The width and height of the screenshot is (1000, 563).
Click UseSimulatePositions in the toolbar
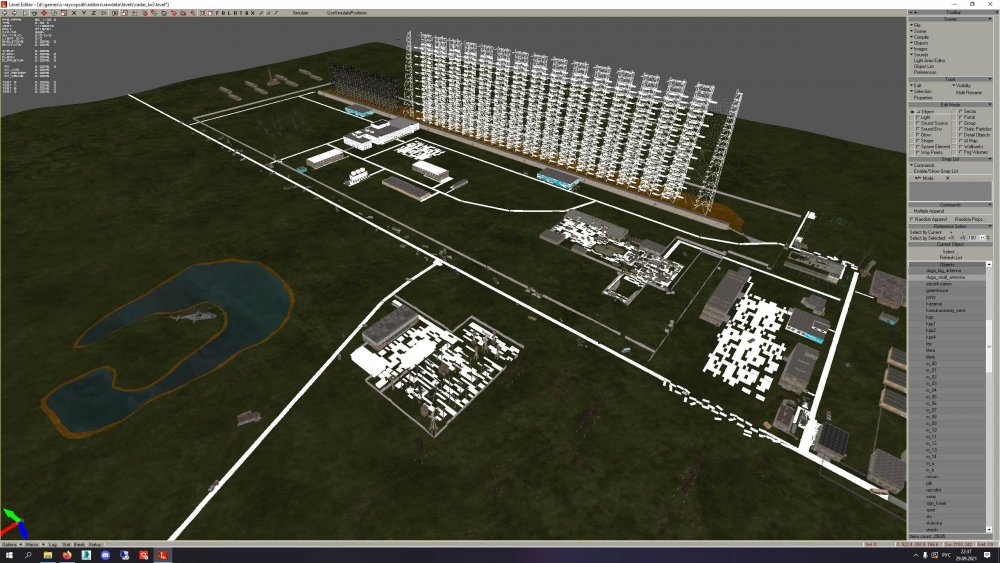click(x=347, y=13)
